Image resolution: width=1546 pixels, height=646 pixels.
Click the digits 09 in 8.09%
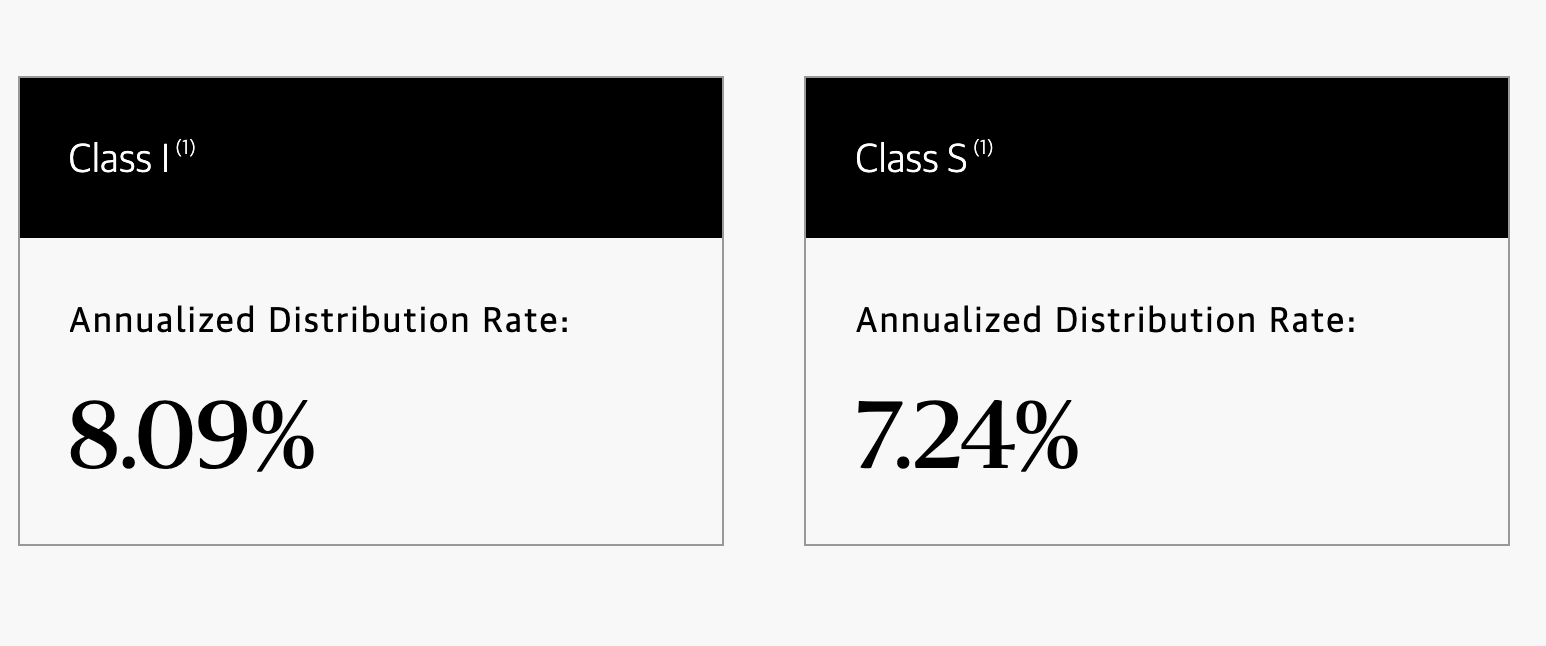193,435
